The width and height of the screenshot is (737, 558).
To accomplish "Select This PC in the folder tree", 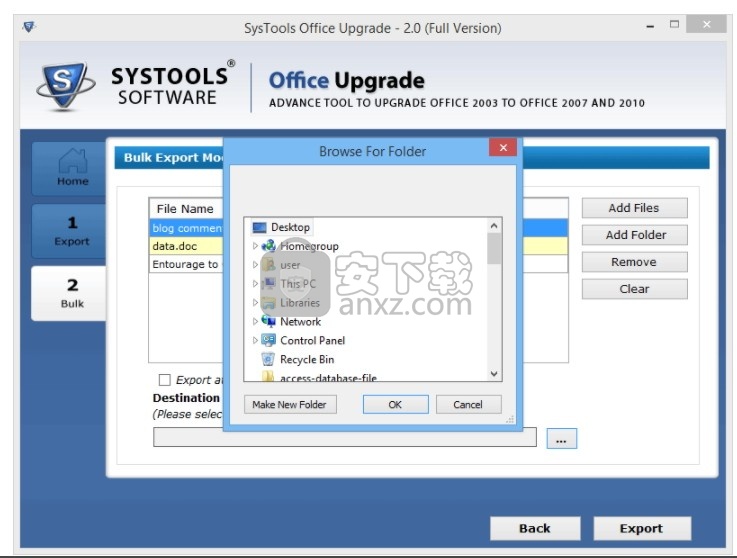I will pos(298,284).
